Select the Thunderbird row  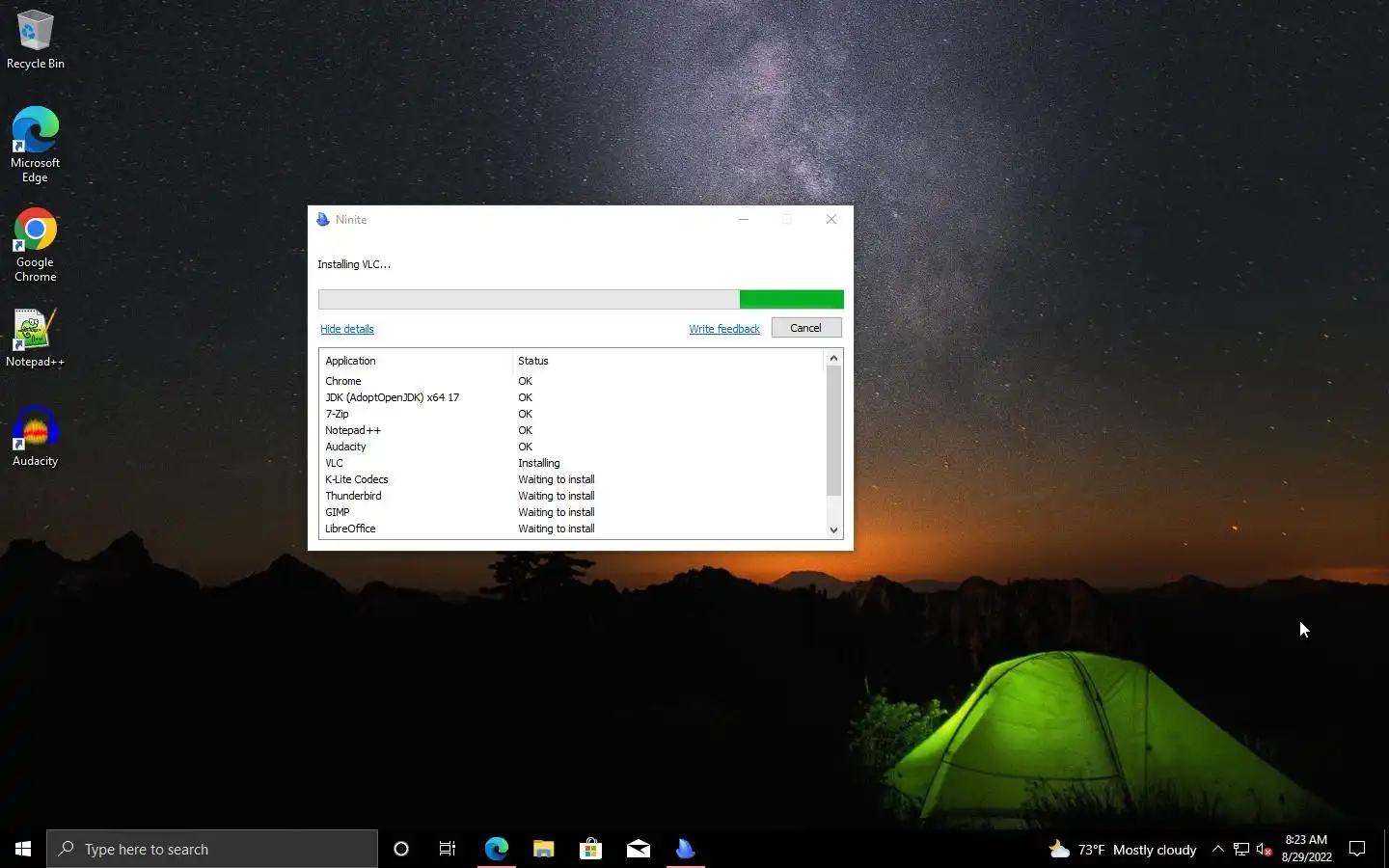tap(573, 496)
